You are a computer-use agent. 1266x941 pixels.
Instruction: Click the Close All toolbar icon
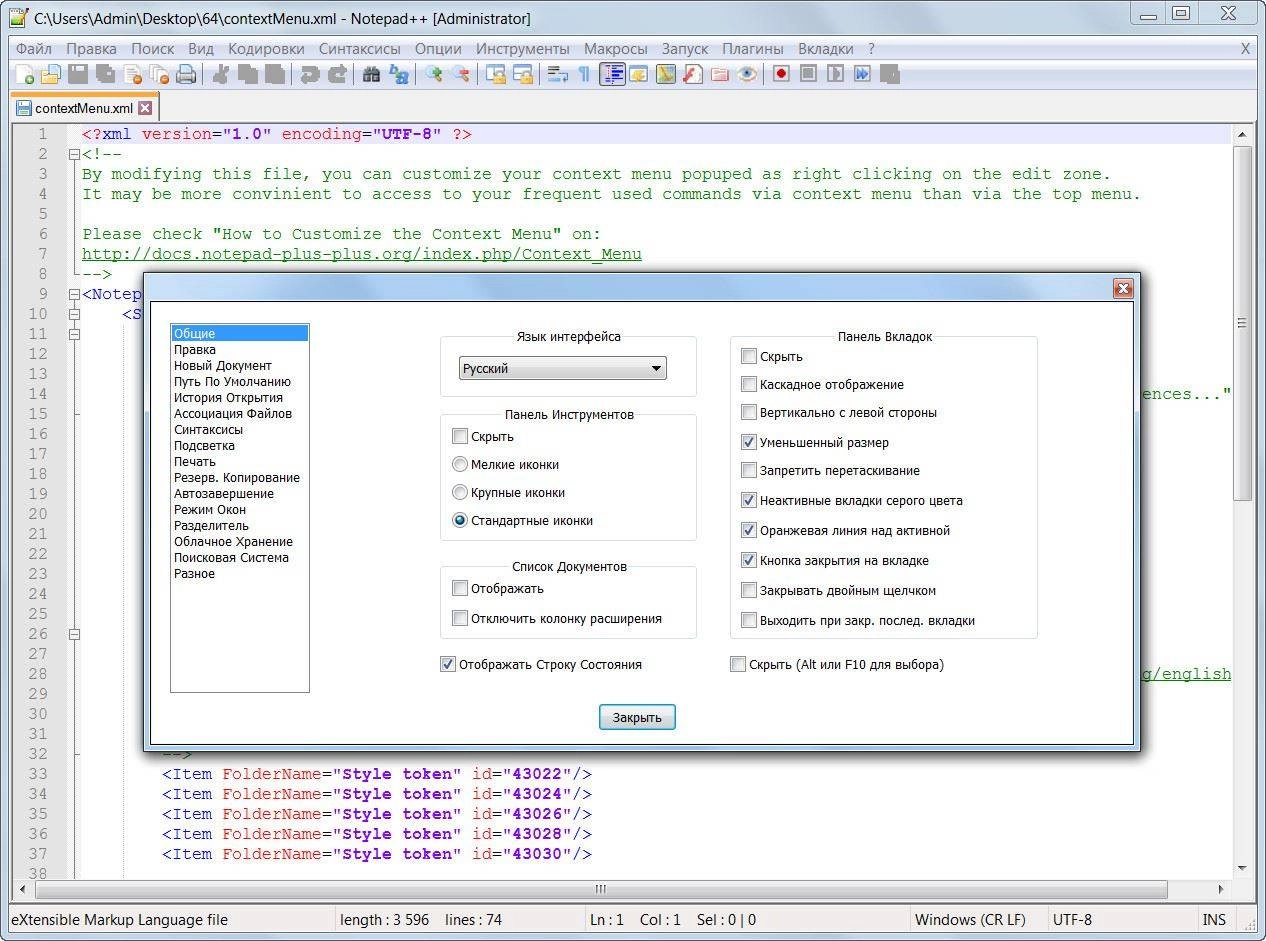click(159, 74)
